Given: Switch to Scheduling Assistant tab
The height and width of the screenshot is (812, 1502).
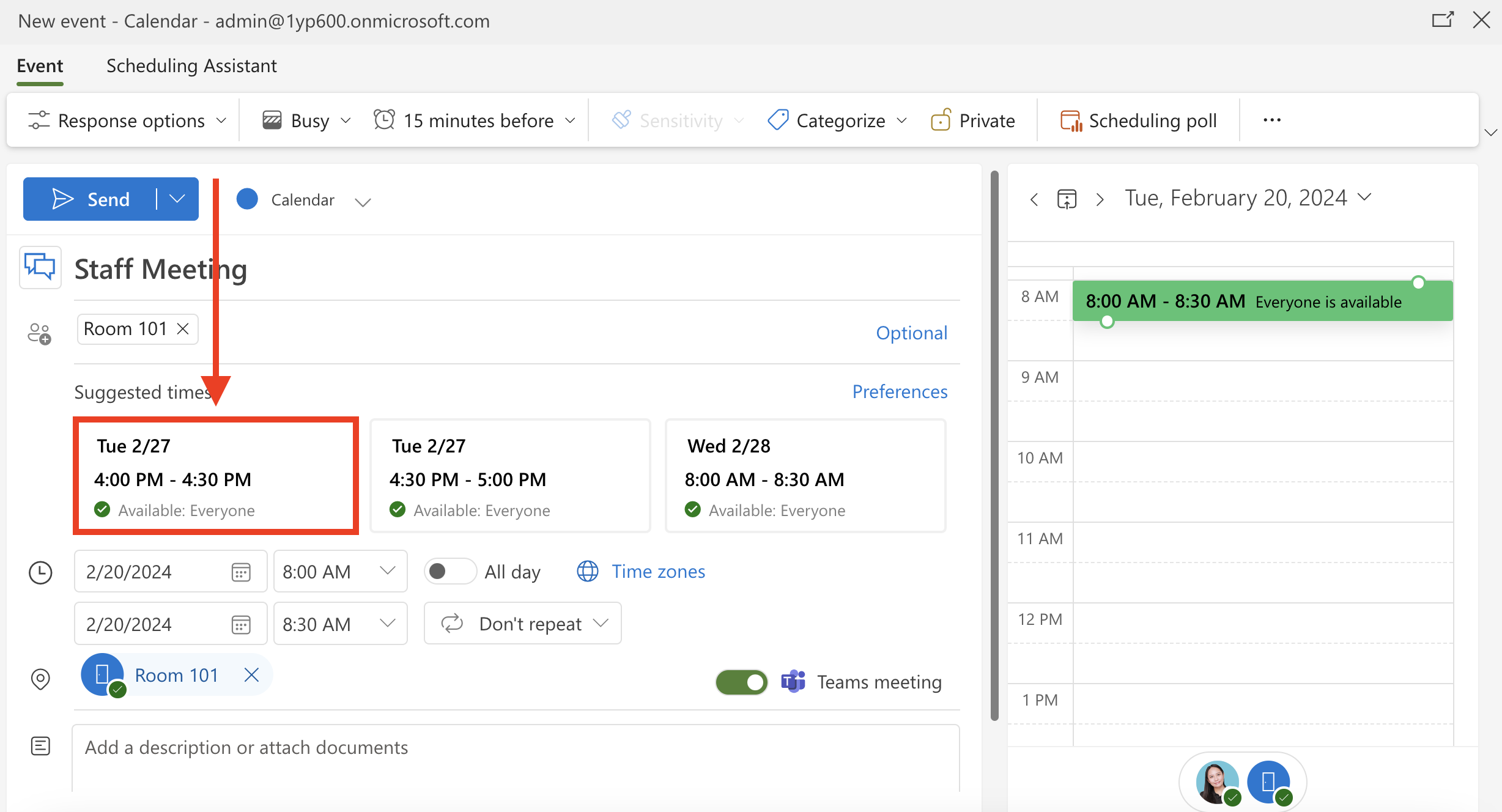Looking at the screenshot, I should [191, 65].
